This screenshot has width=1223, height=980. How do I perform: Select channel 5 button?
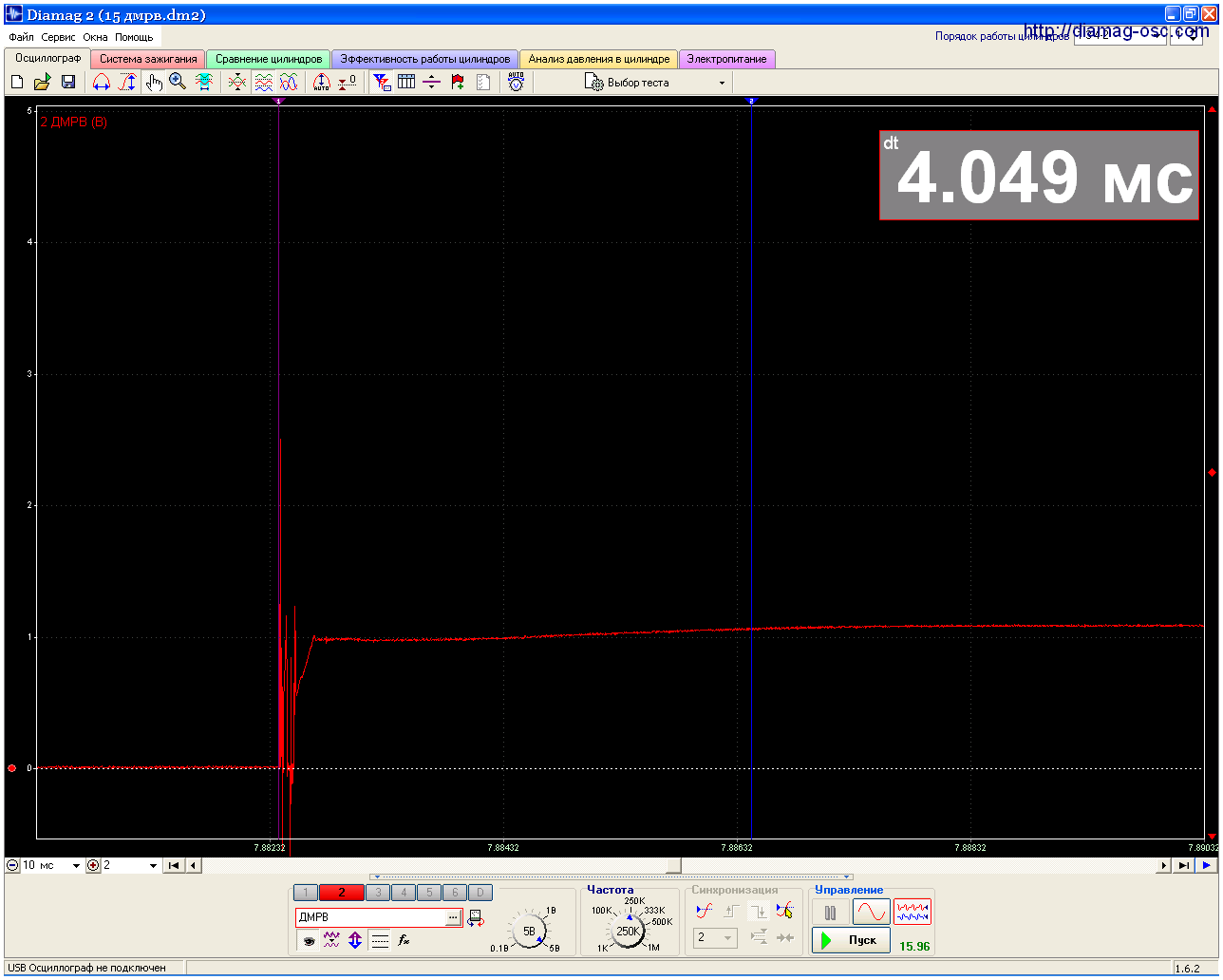(429, 893)
